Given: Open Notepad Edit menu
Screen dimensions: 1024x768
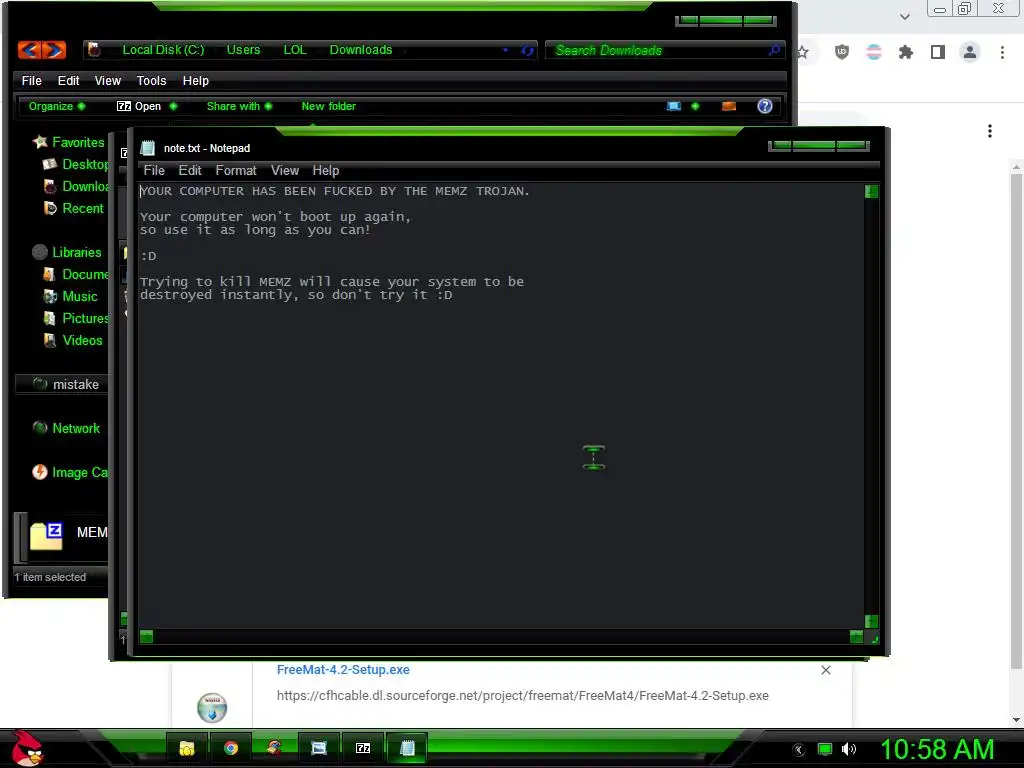Looking at the screenshot, I should [190, 170].
